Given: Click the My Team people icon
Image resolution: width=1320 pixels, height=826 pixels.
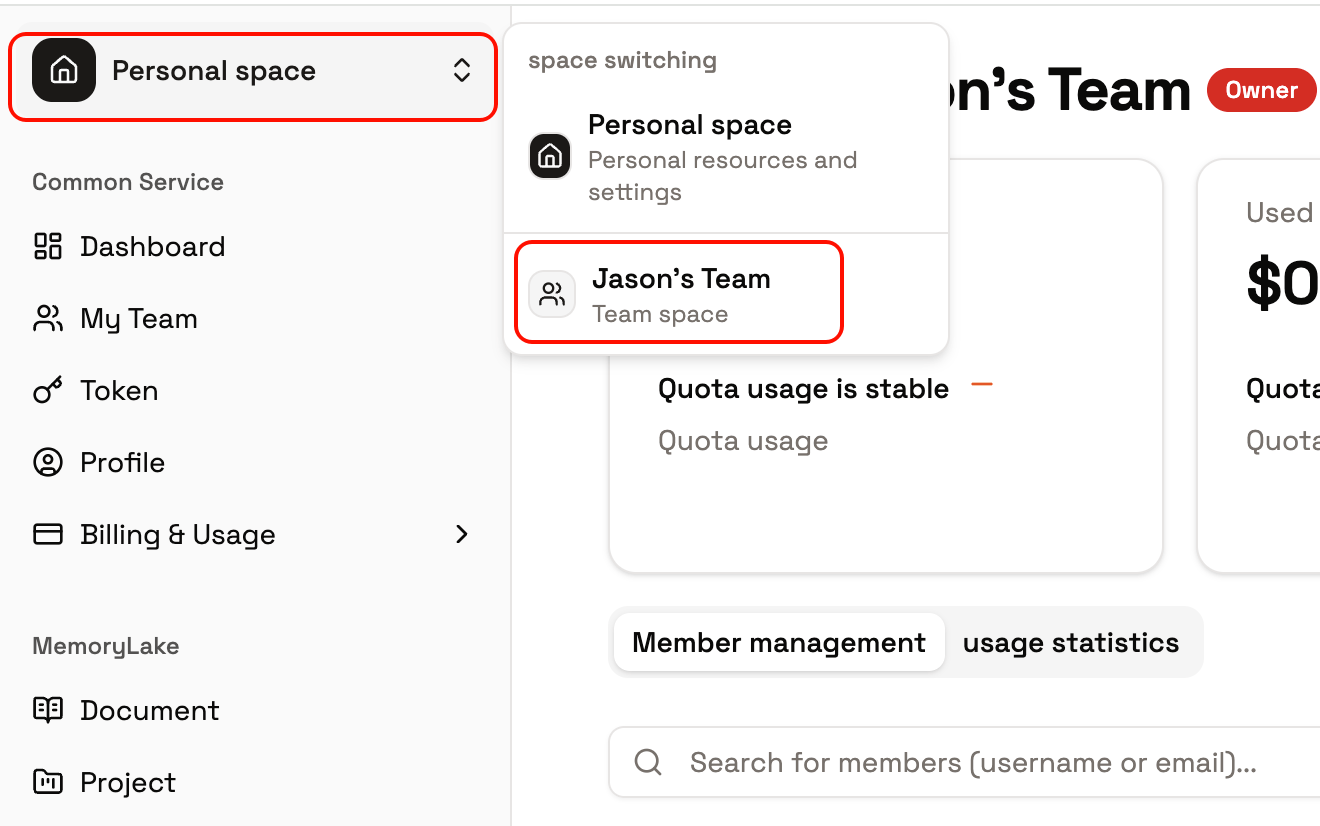Looking at the screenshot, I should pyautogui.click(x=48, y=318).
